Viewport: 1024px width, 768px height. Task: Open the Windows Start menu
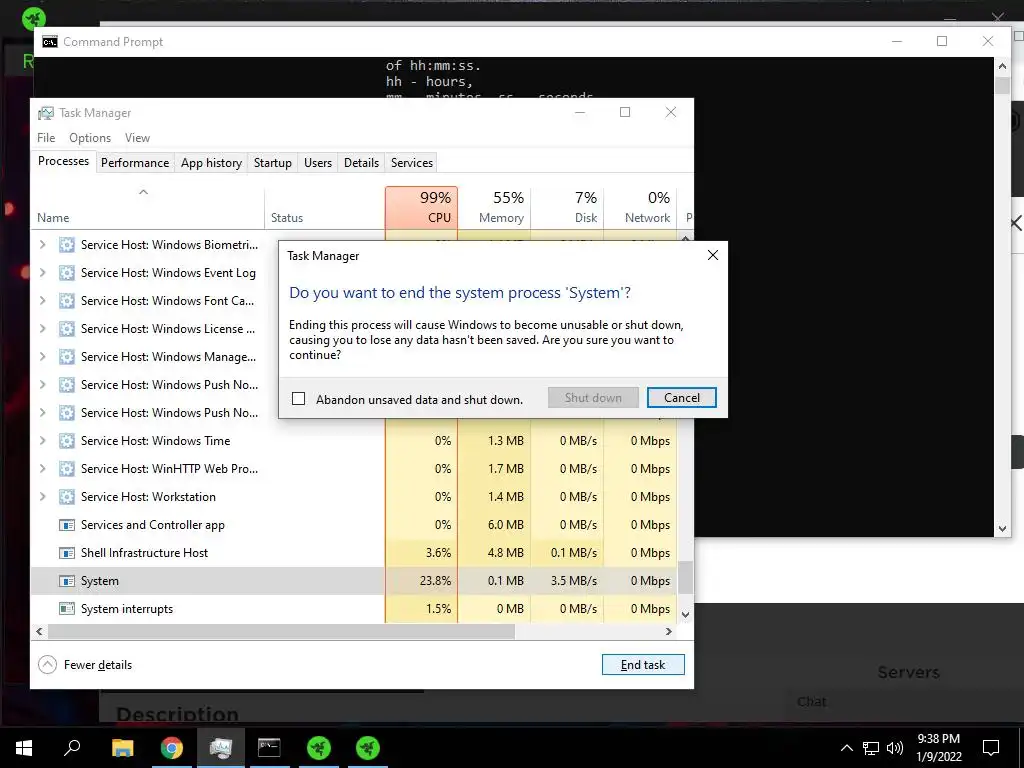pyautogui.click(x=24, y=748)
